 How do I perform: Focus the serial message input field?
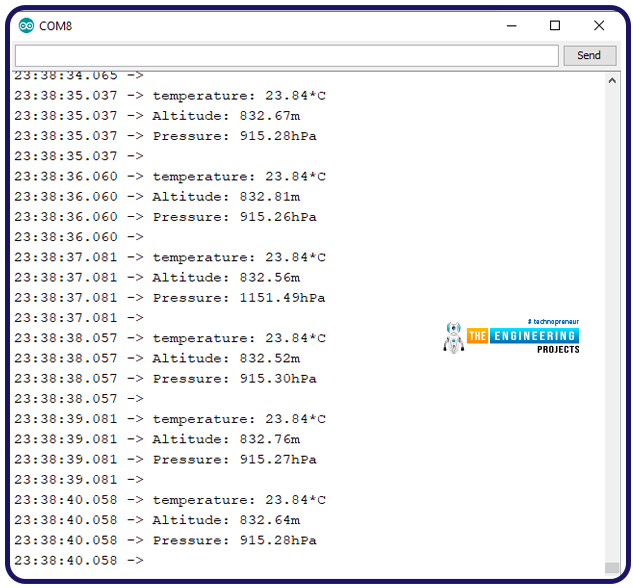286,56
